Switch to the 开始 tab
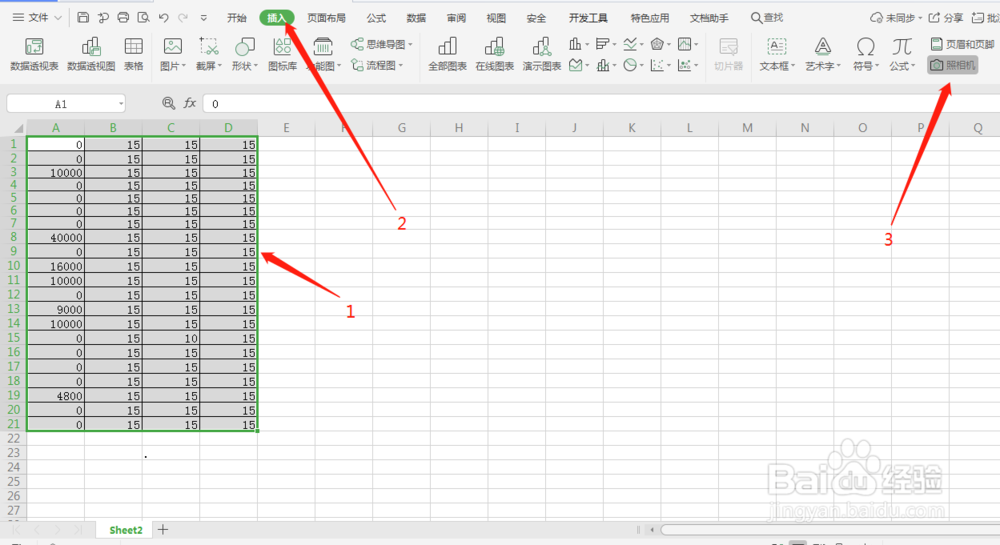Screen dimensions: 1000x545 tap(237, 18)
